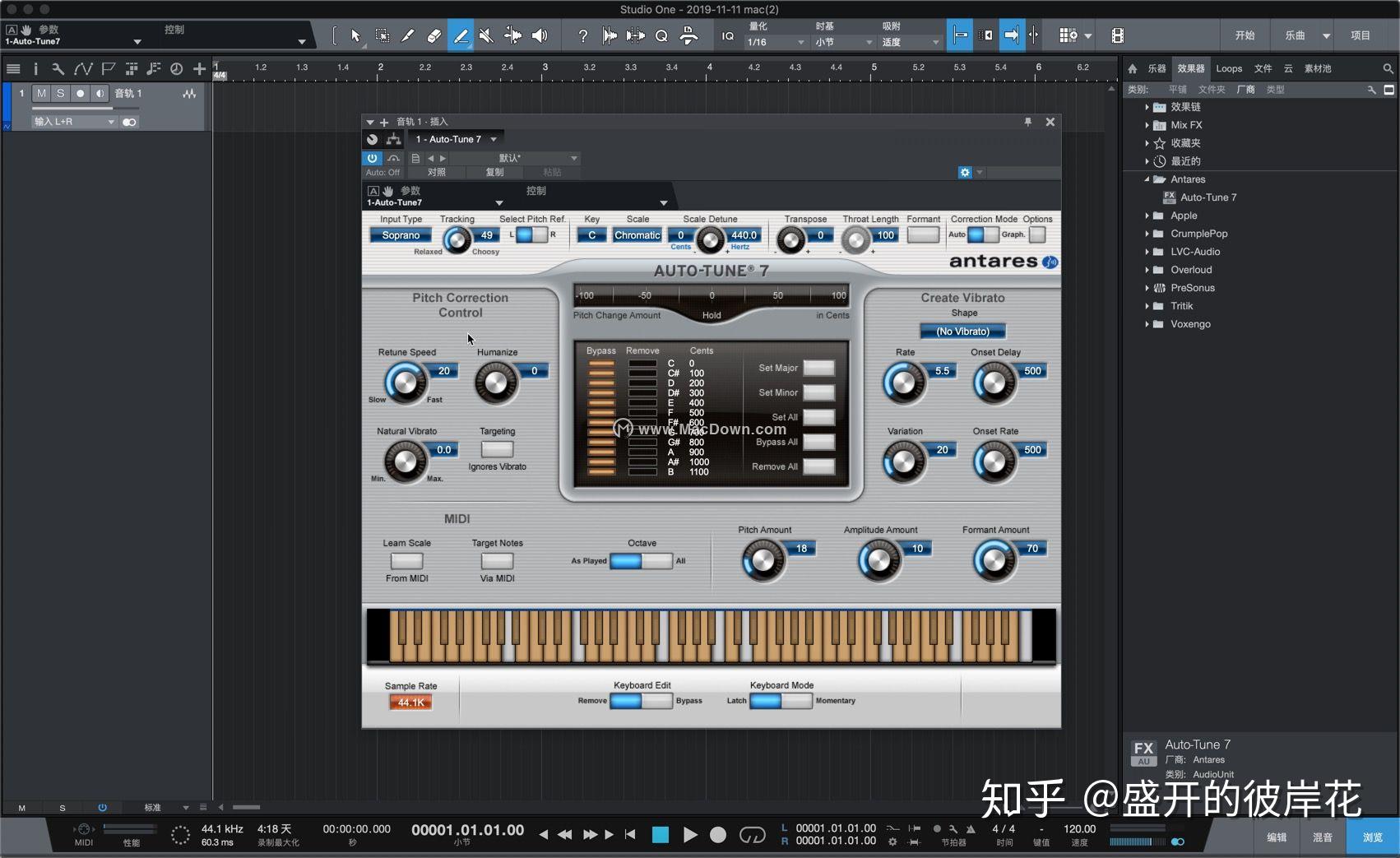Viewport: 1400px width, 858px height.
Task: Click the plugin window pin icon
Action: point(1027,122)
